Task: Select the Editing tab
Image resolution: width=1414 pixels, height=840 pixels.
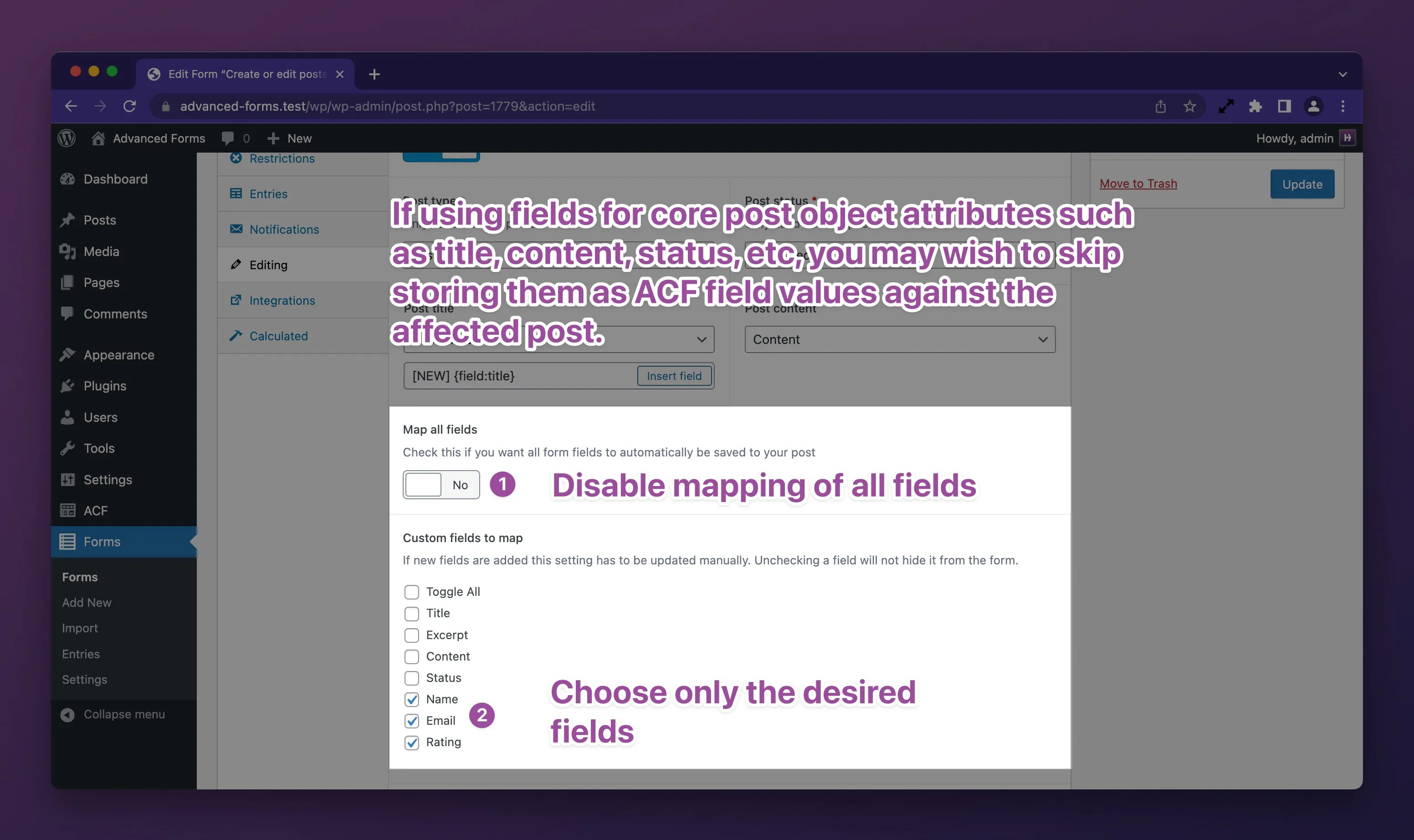Action: coord(303,265)
